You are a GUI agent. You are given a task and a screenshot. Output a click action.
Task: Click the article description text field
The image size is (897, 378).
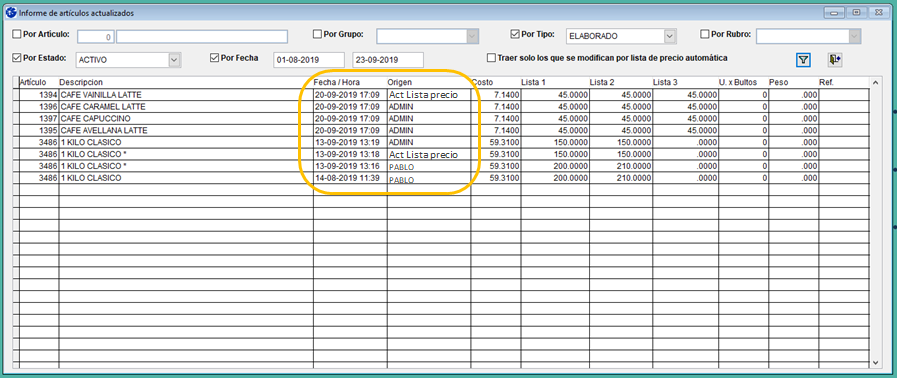(x=202, y=37)
